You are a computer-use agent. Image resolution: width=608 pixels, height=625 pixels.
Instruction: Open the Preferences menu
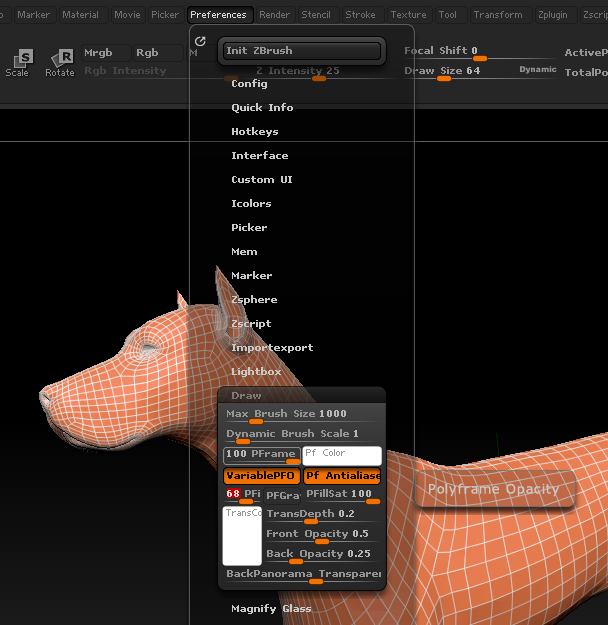click(x=218, y=15)
